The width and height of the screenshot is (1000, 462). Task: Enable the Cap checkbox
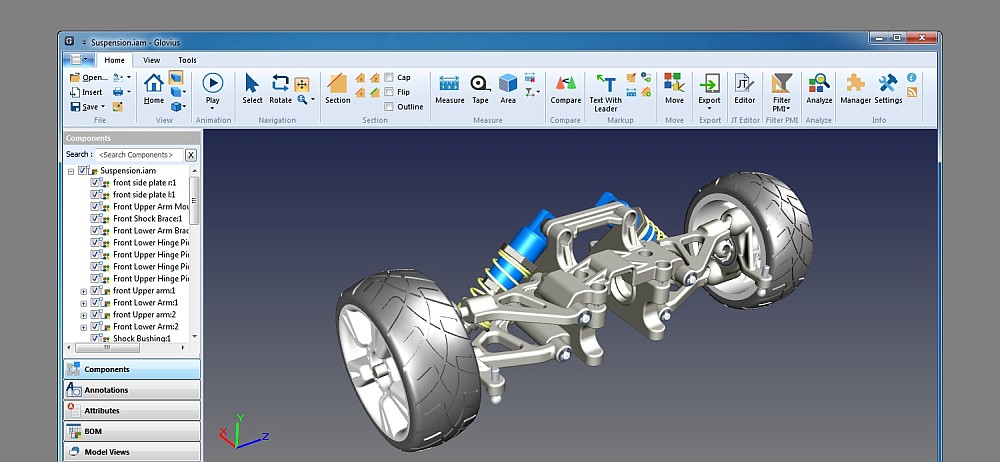389,77
